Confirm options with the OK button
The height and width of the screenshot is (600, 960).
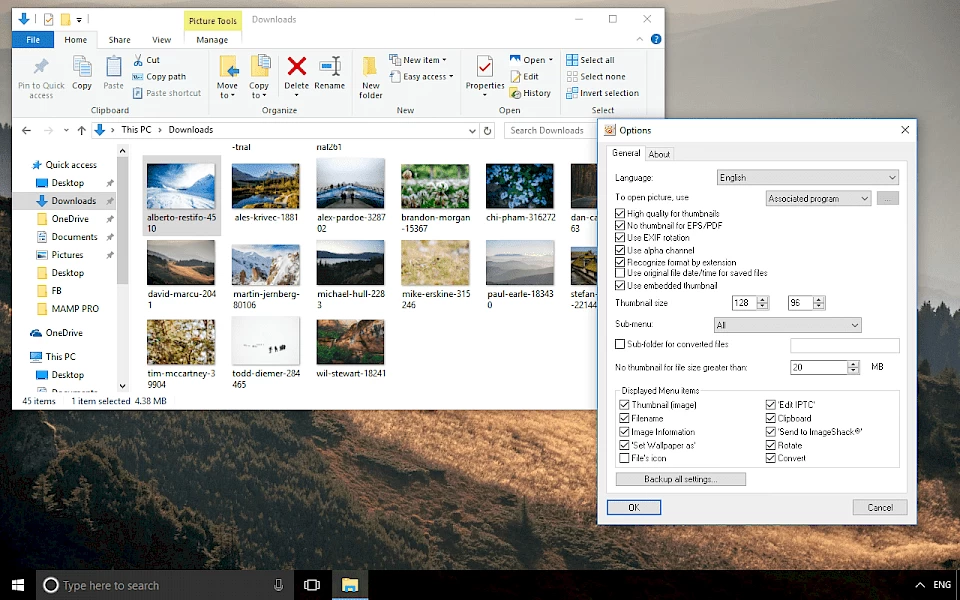[x=633, y=507]
